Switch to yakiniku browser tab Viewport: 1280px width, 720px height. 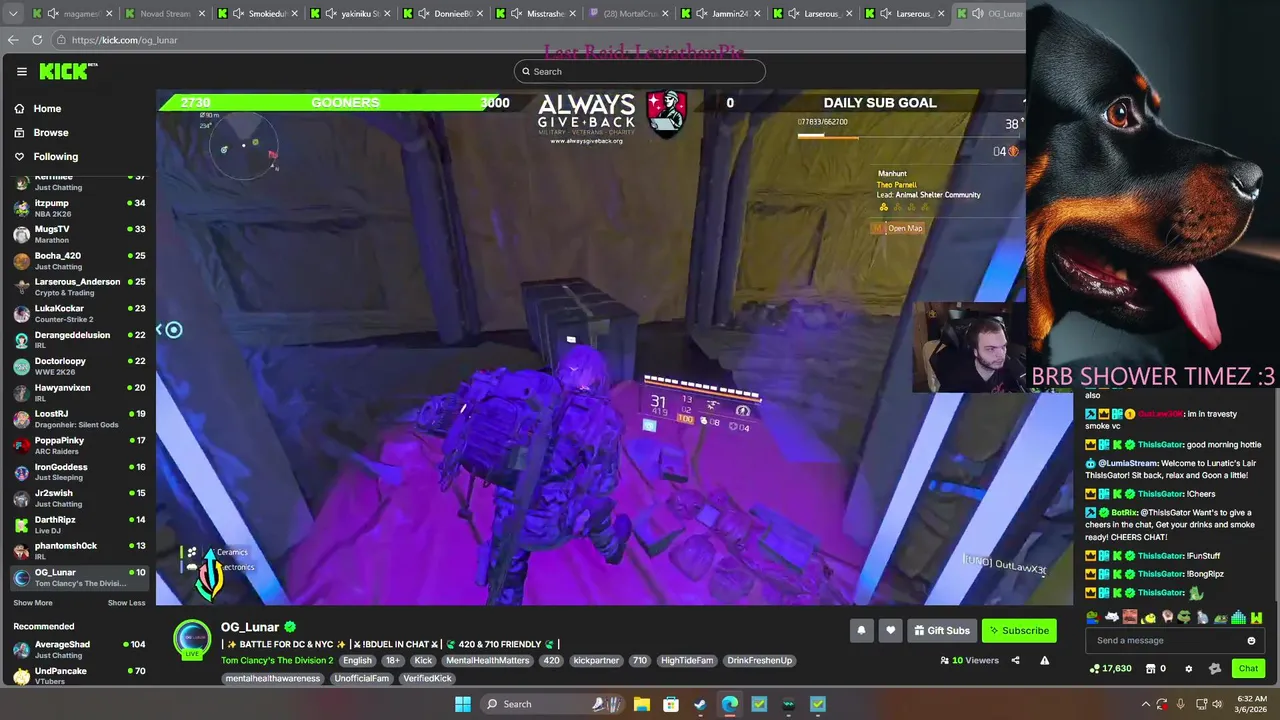click(x=350, y=14)
